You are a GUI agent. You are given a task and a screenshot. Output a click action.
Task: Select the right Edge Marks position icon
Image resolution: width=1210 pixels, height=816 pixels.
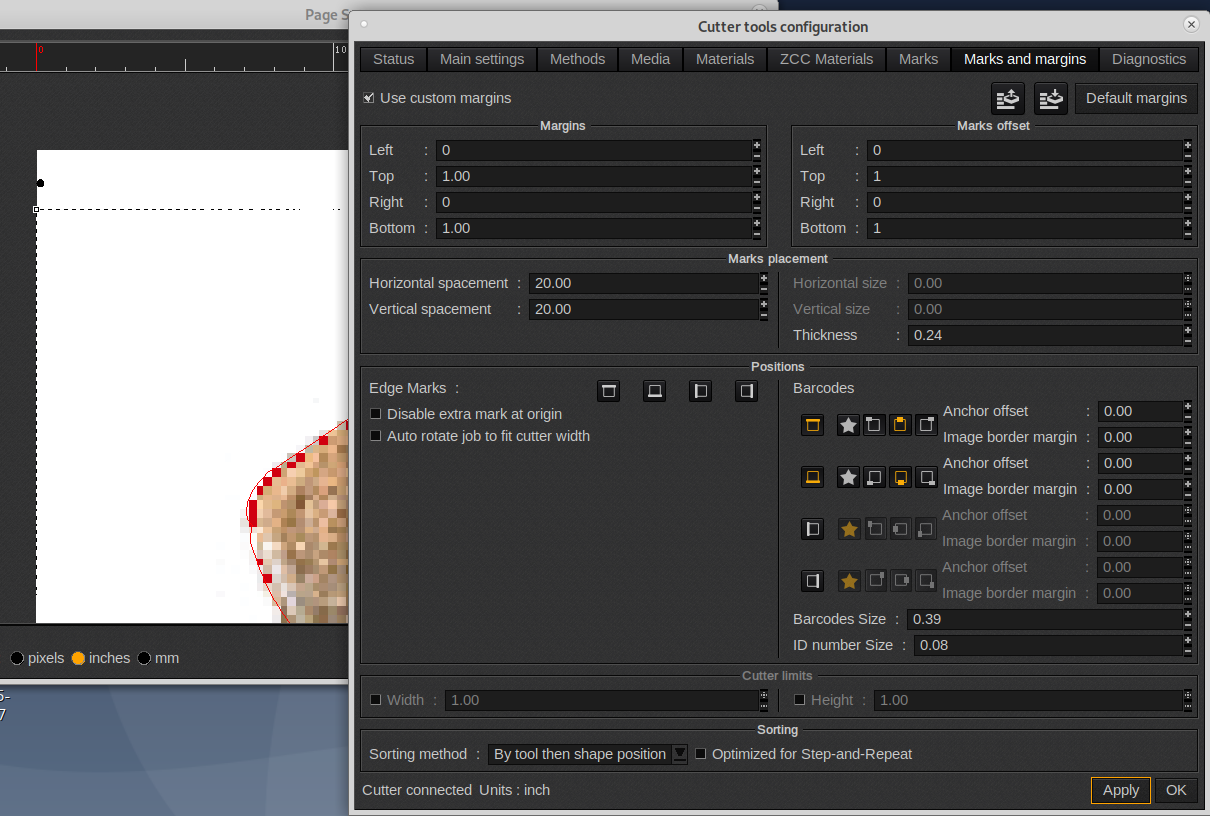tap(746, 391)
